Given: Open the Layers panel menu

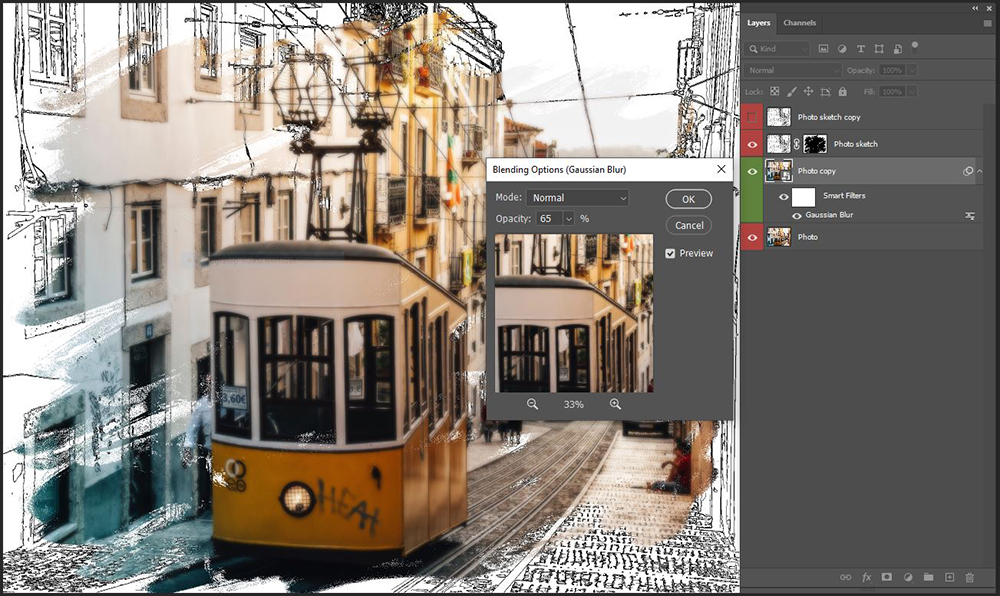Looking at the screenshot, I should [x=988, y=23].
